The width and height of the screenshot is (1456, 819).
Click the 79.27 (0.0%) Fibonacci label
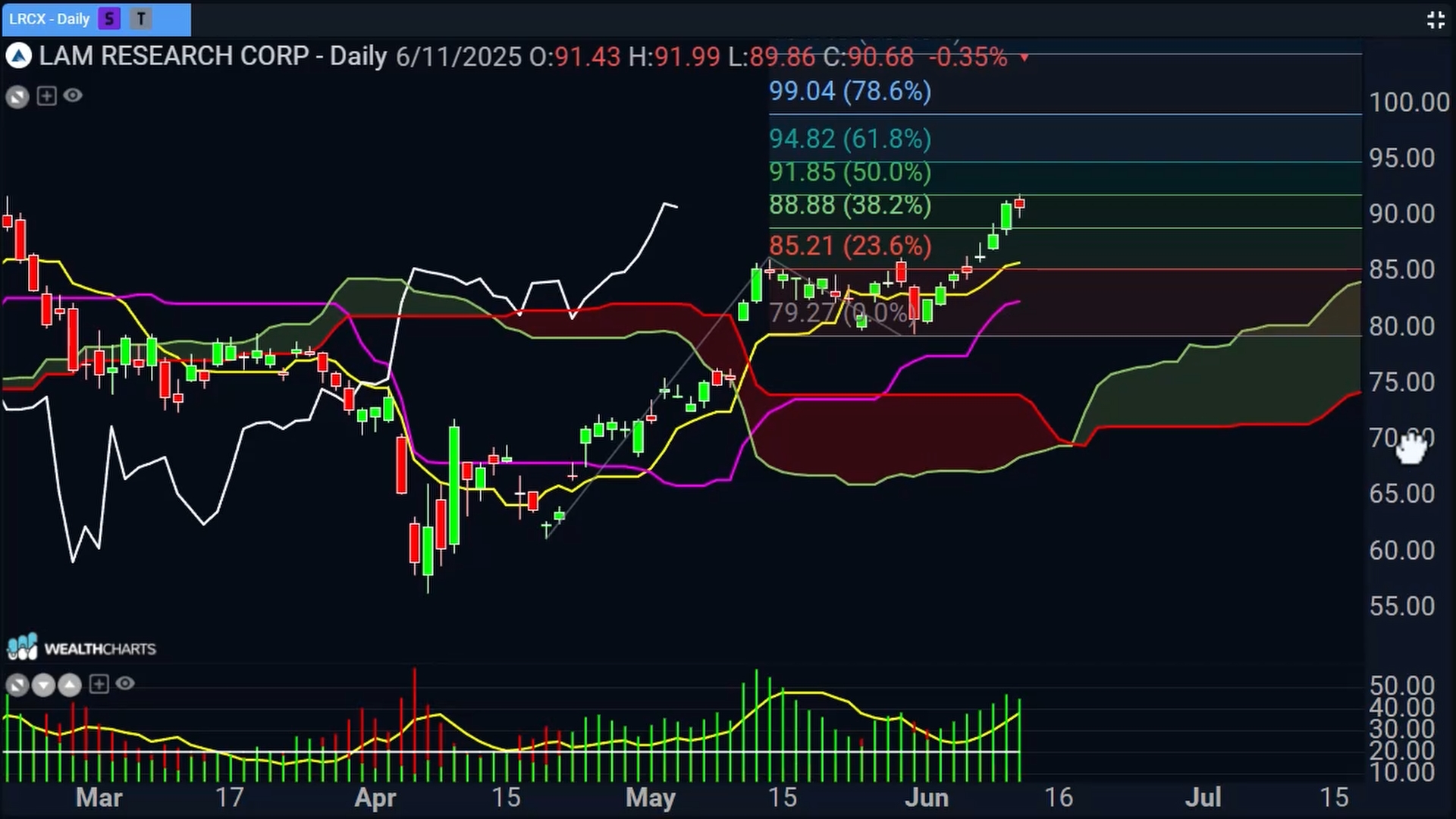842,312
